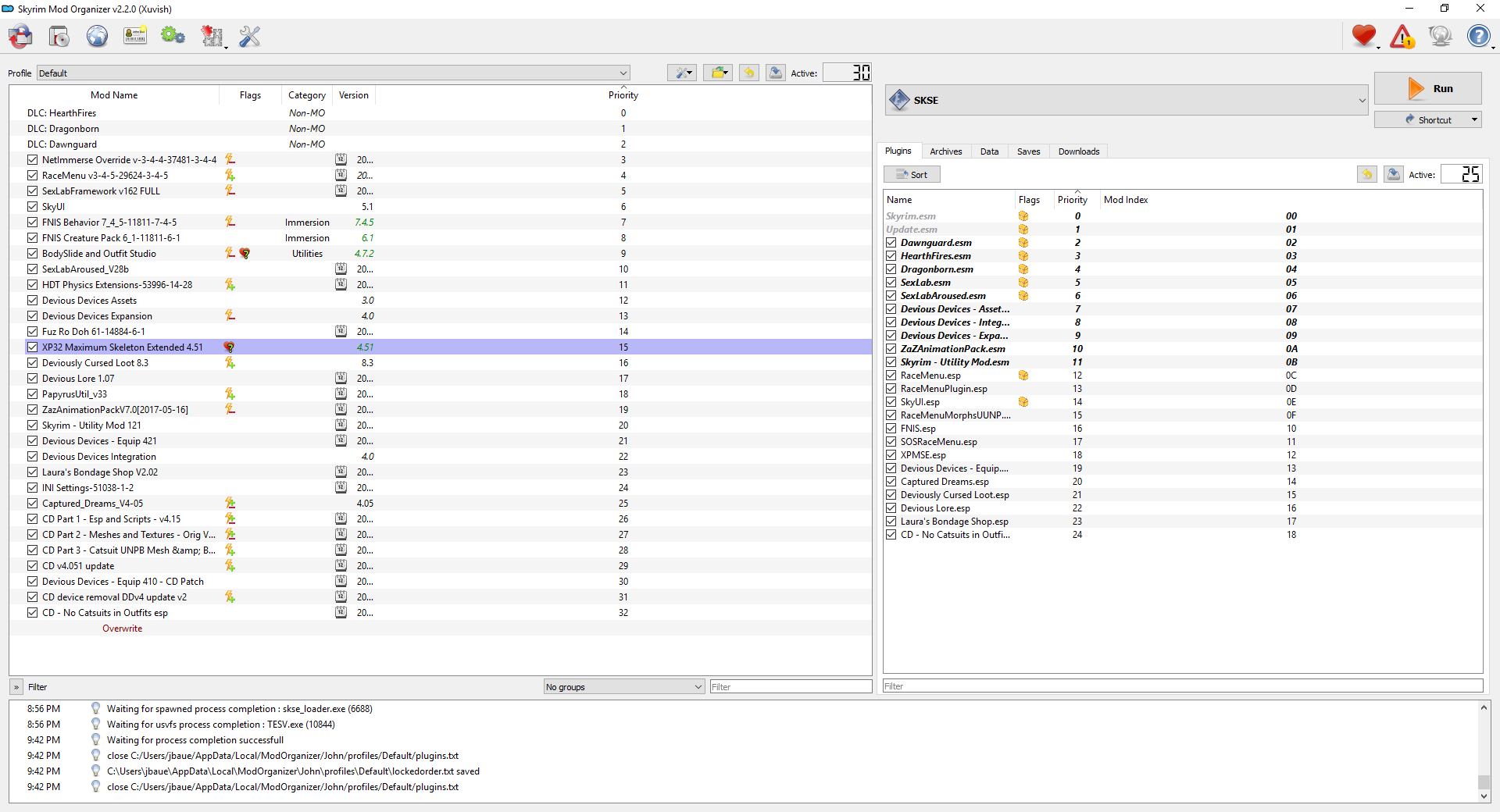Disable the Dawnguard.esm plugin checkbox
Viewport: 1500px width, 812px height.
click(891, 243)
